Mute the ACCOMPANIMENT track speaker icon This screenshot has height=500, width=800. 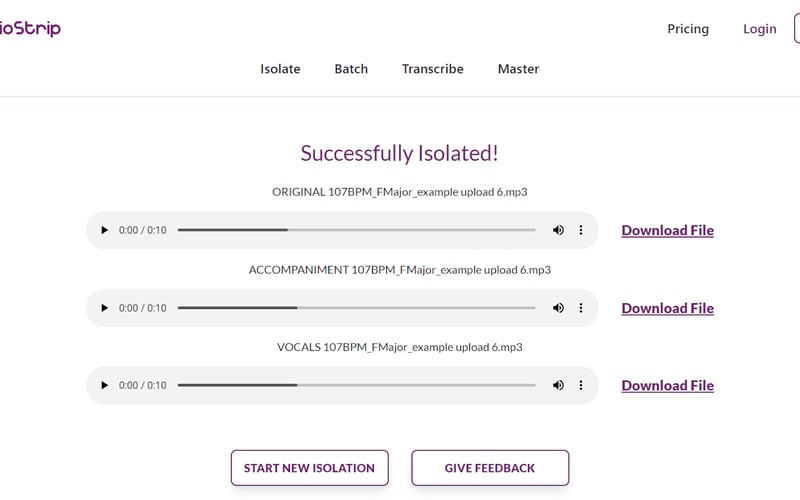click(x=558, y=308)
